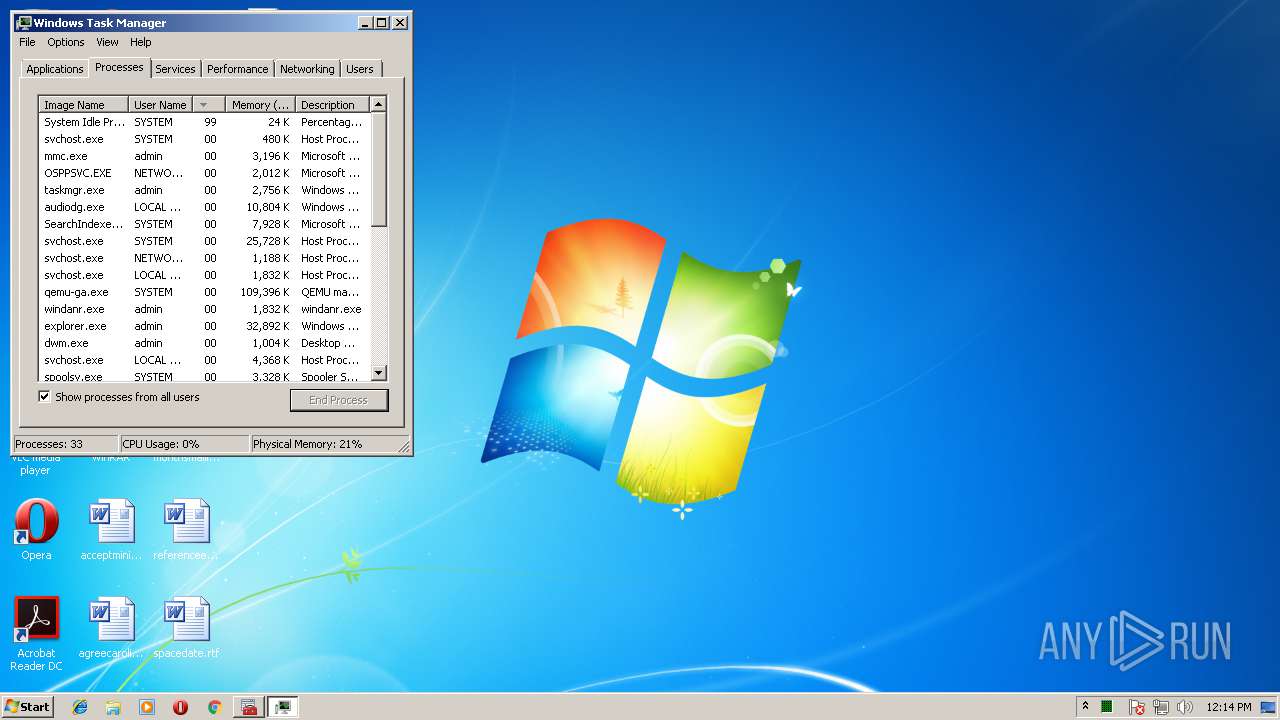1280x720 pixels.
Task: Switch to the Services tab
Action: tap(175, 69)
